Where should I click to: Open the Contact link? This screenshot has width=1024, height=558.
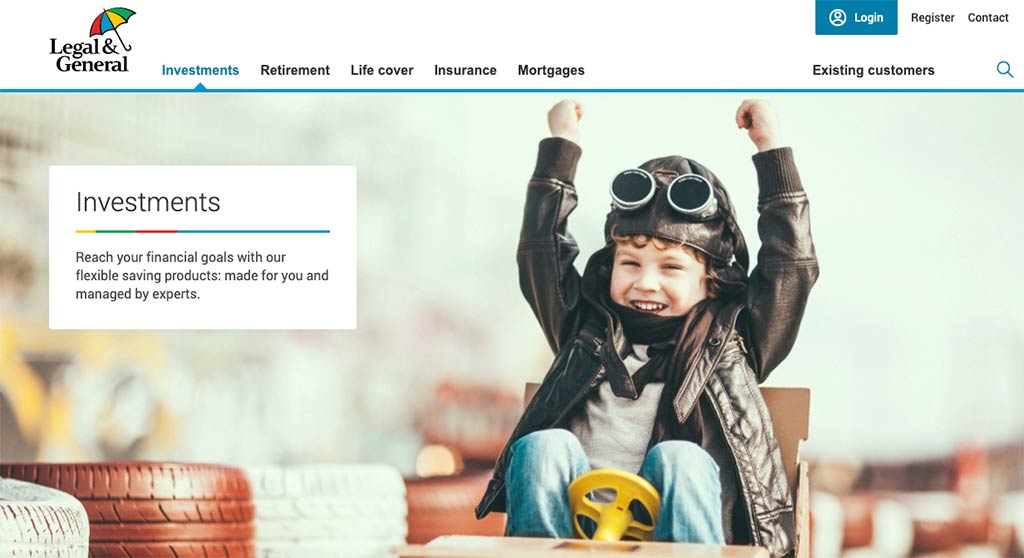tap(987, 18)
